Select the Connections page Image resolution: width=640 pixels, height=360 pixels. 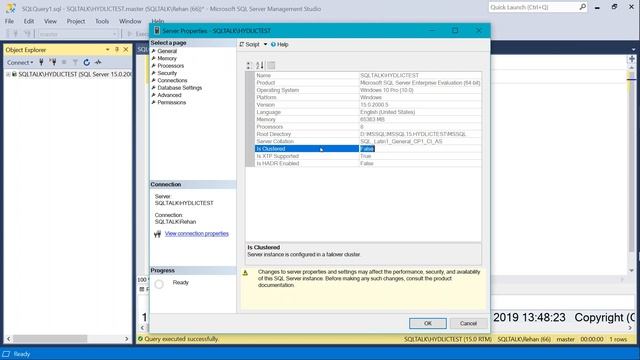click(x=172, y=80)
